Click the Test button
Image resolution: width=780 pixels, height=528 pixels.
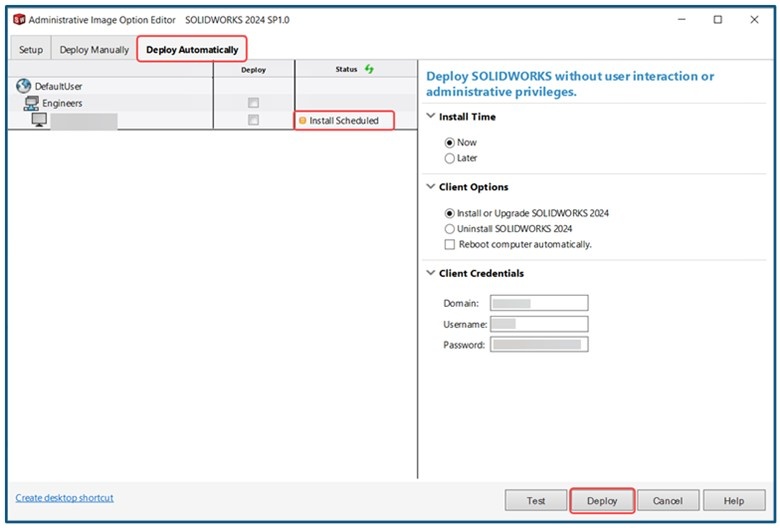tap(536, 501)
